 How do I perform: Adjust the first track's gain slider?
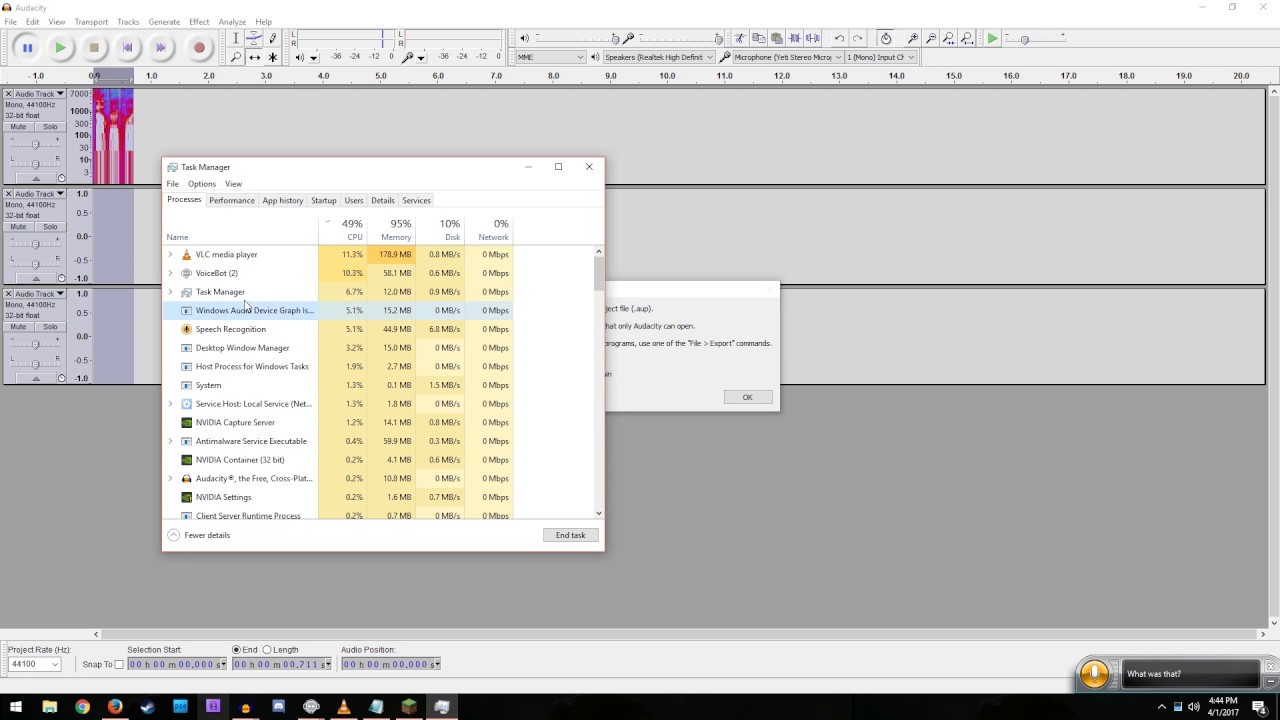pos(35,144)
